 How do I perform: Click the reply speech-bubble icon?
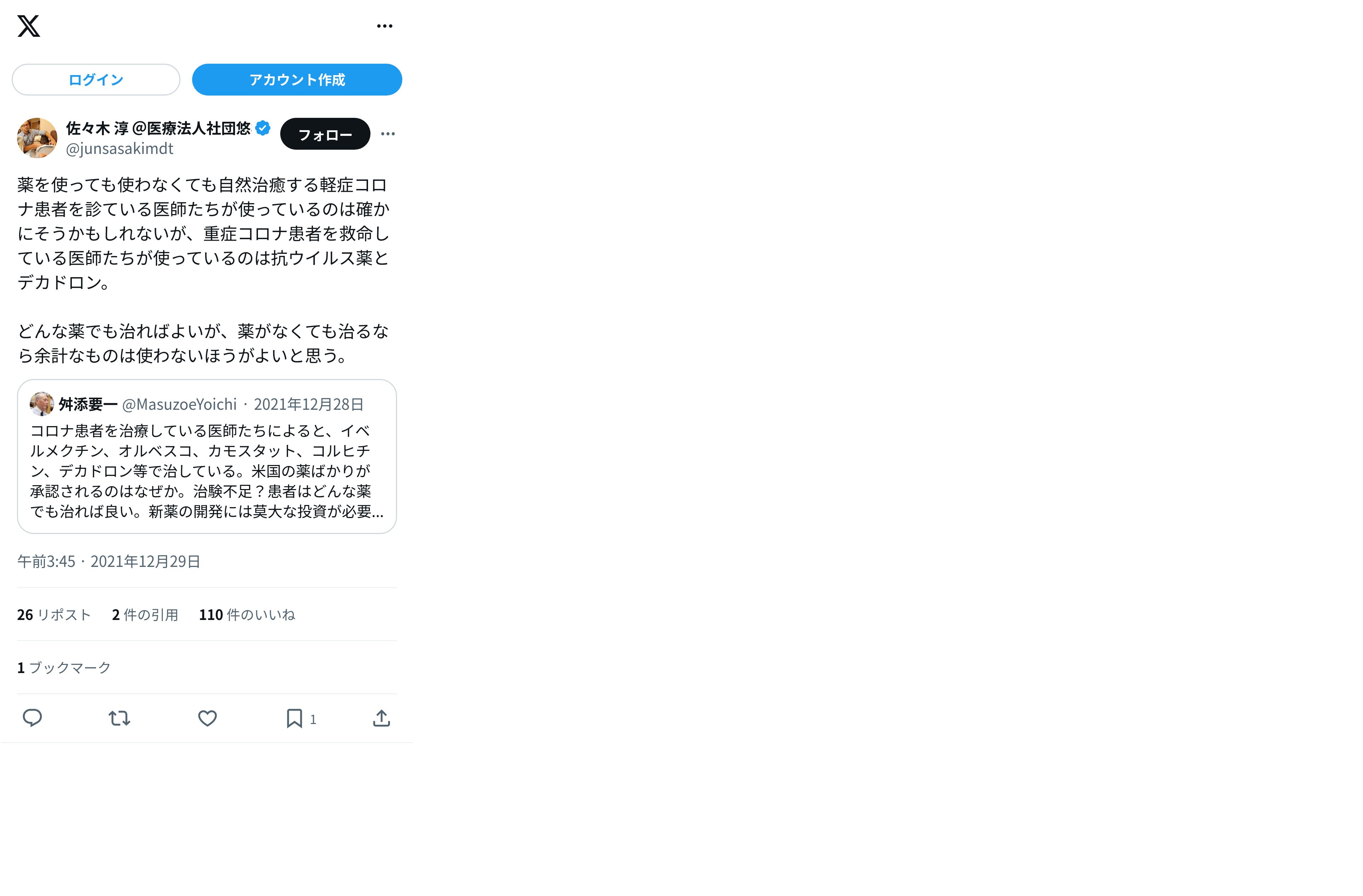(32, 718)
